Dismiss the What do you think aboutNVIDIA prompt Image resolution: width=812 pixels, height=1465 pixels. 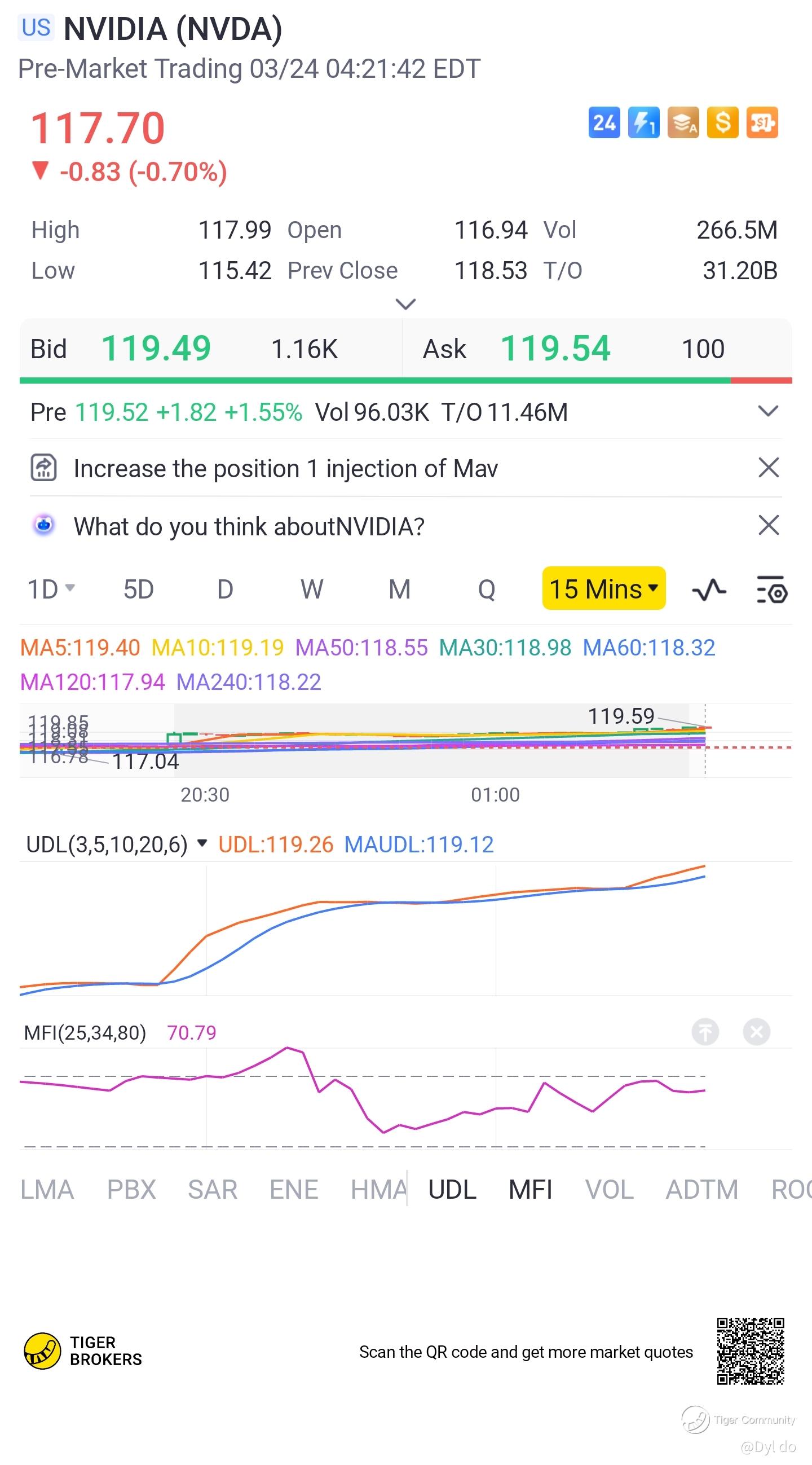[768, 526]
